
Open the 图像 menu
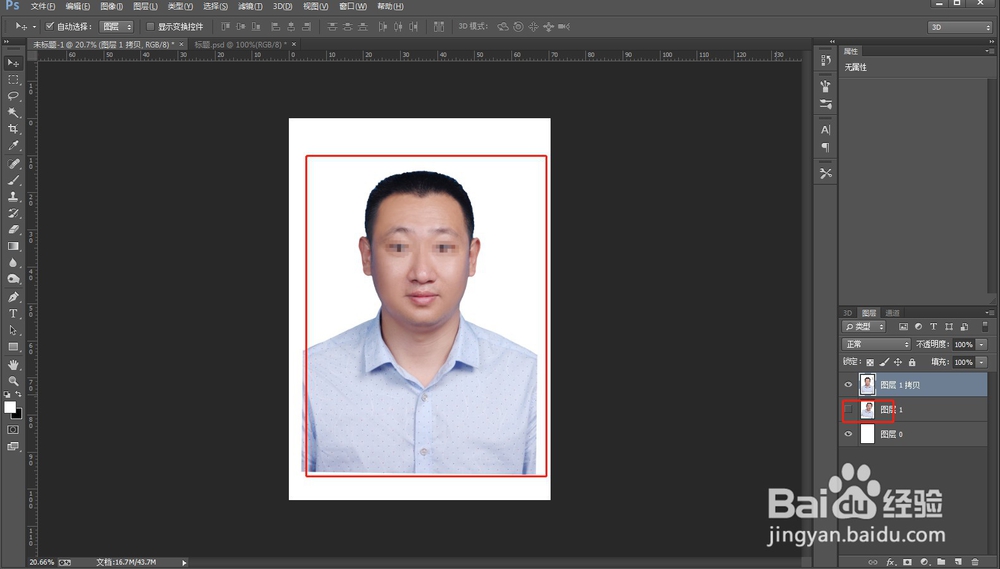click(112, 6)
